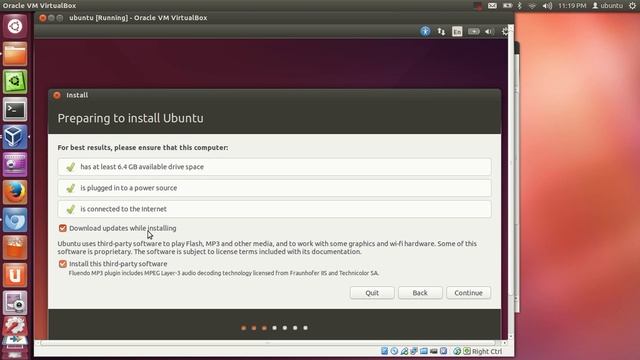This screenshot has width=640, height=360.
Task: Open the guest sound volume indicator
Action: point(489,31)
